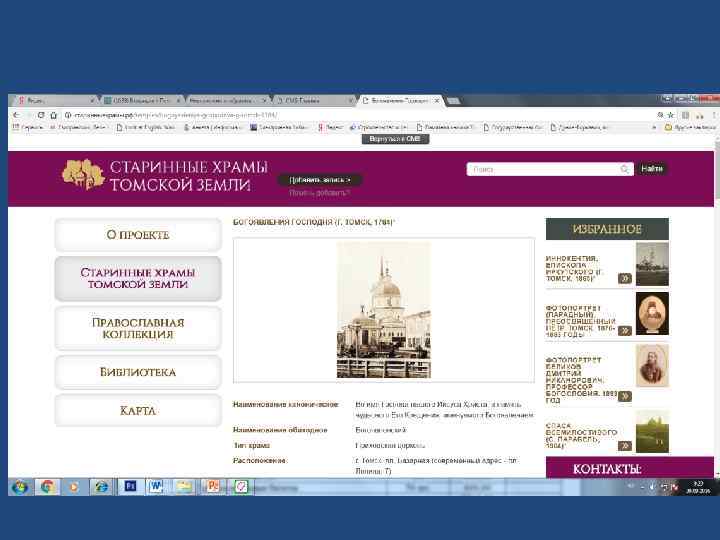Open Другие закладки bookmarks folder

click(690, 127)
